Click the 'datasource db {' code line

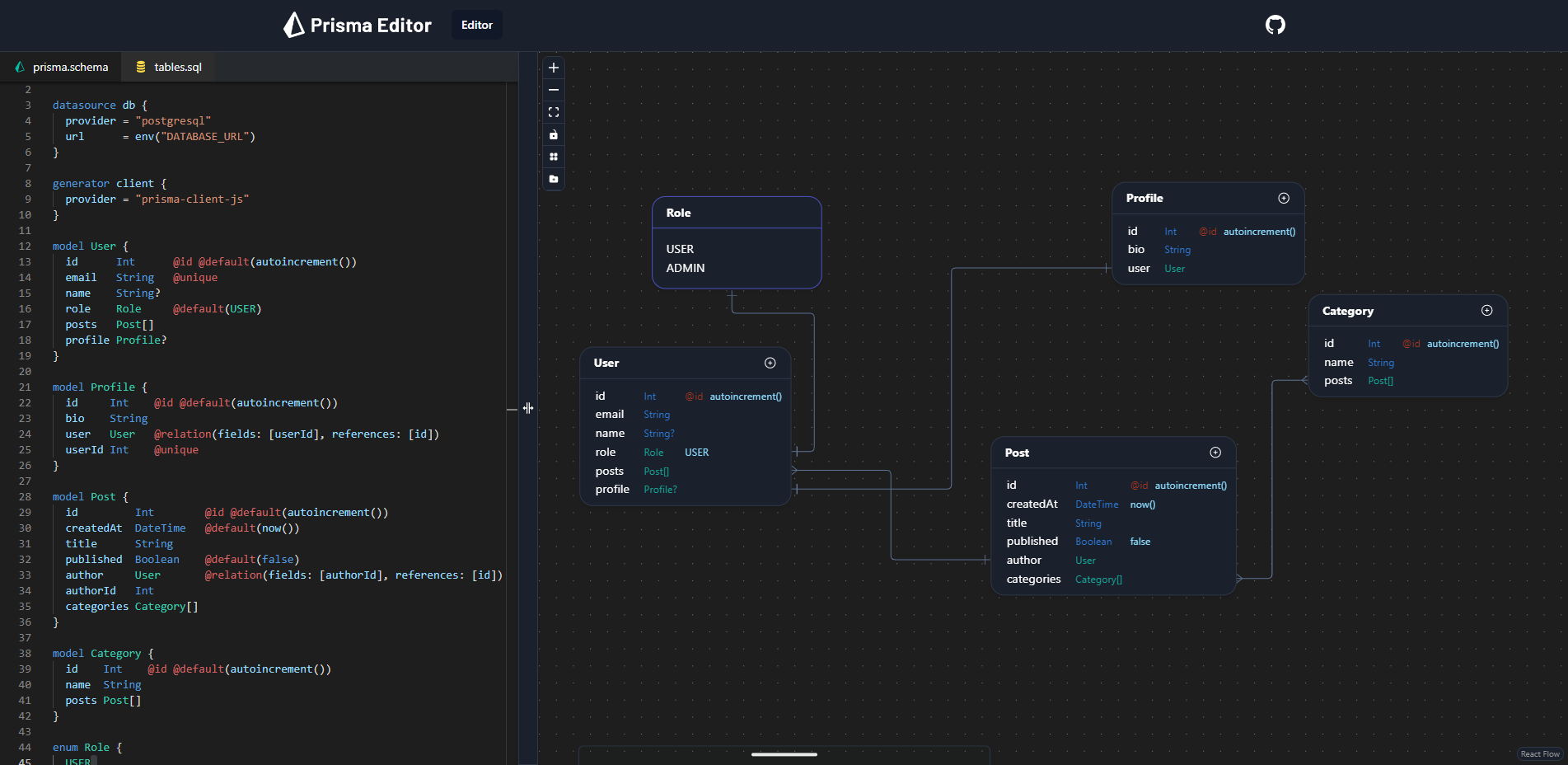(x=100, y=105)
